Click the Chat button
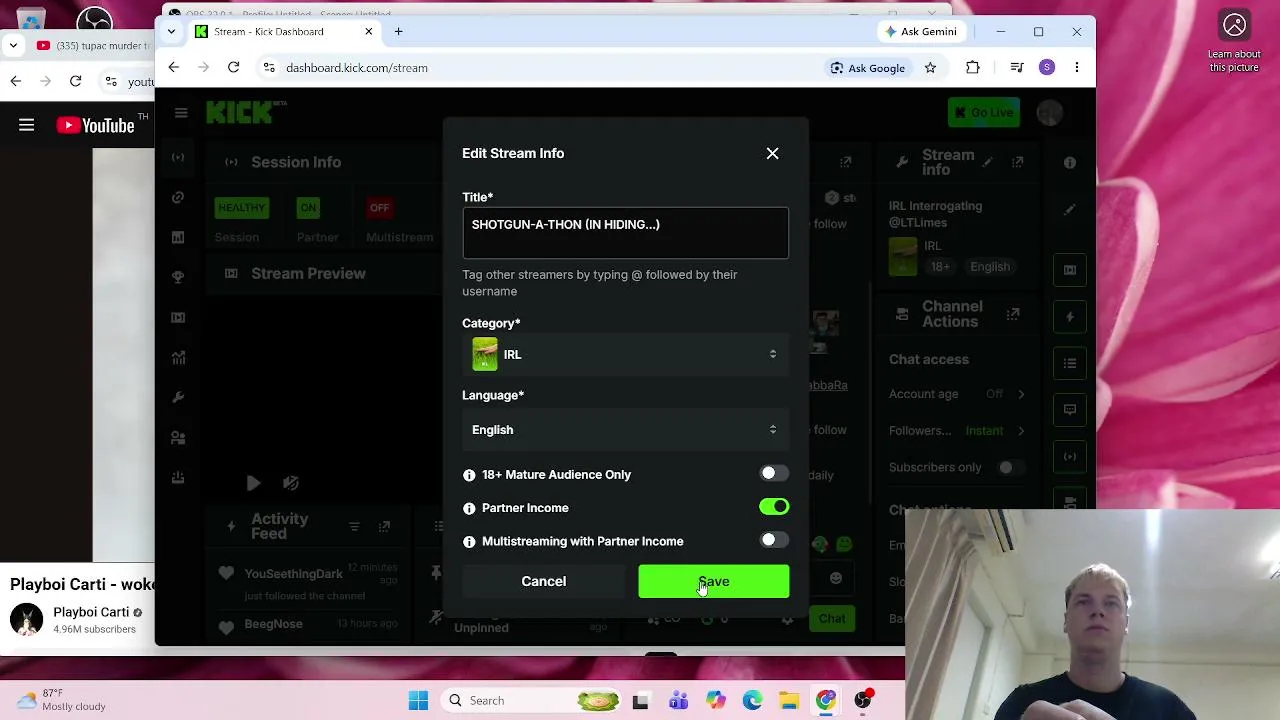Viewport: 1280px width, 720px height. pyautogui.click(x=832, y=618)
